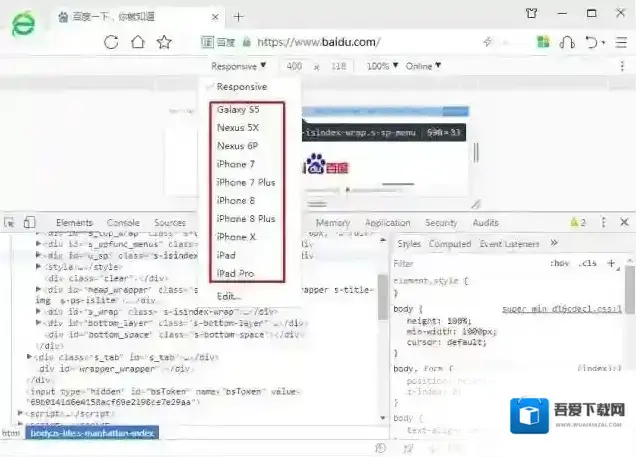Choose Edit... in the device menu
This screenshot has height=457, width=636.
[229, 296]
